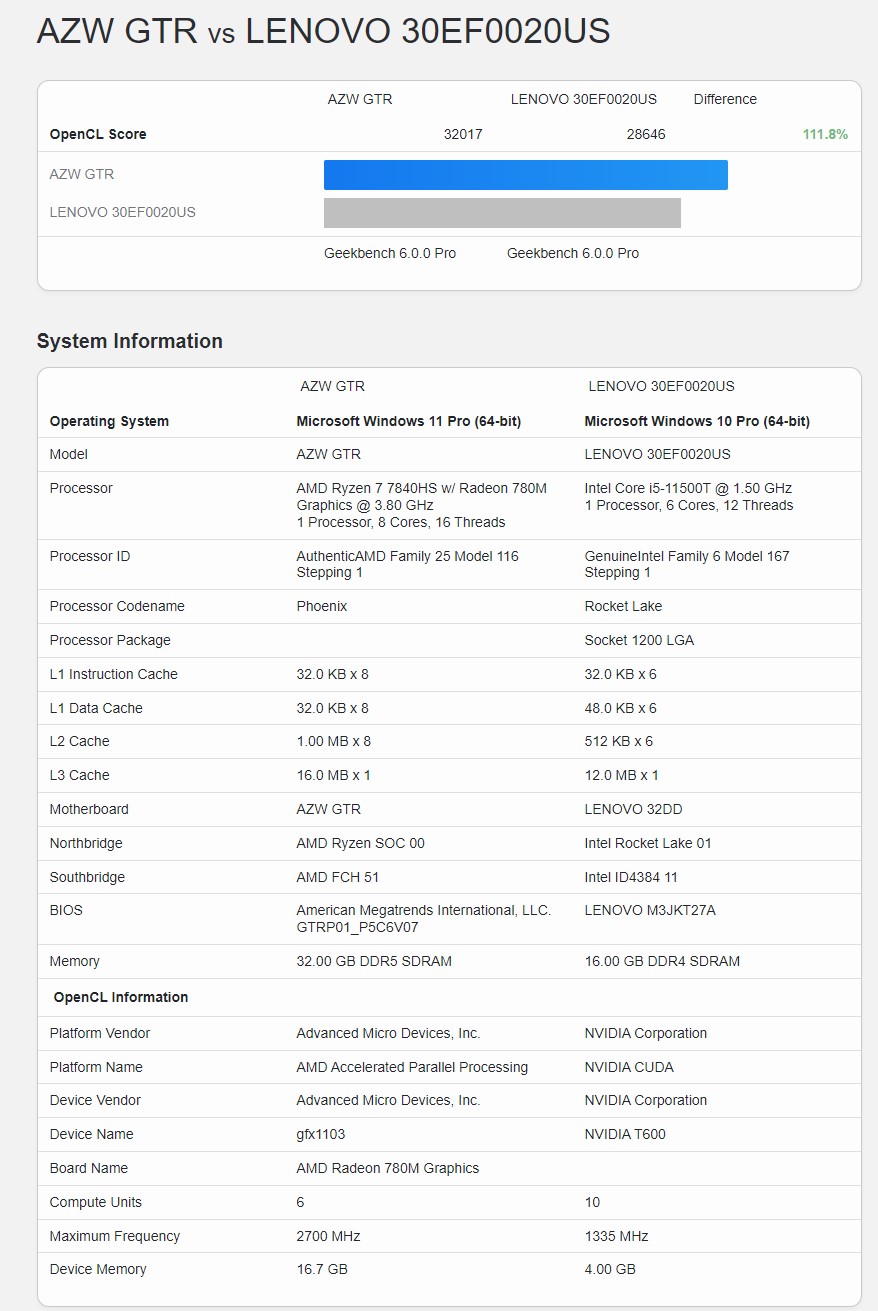878x1311 pixels.
Task: Click the Phoenix processor codename
Action: [x=322, y=606]
